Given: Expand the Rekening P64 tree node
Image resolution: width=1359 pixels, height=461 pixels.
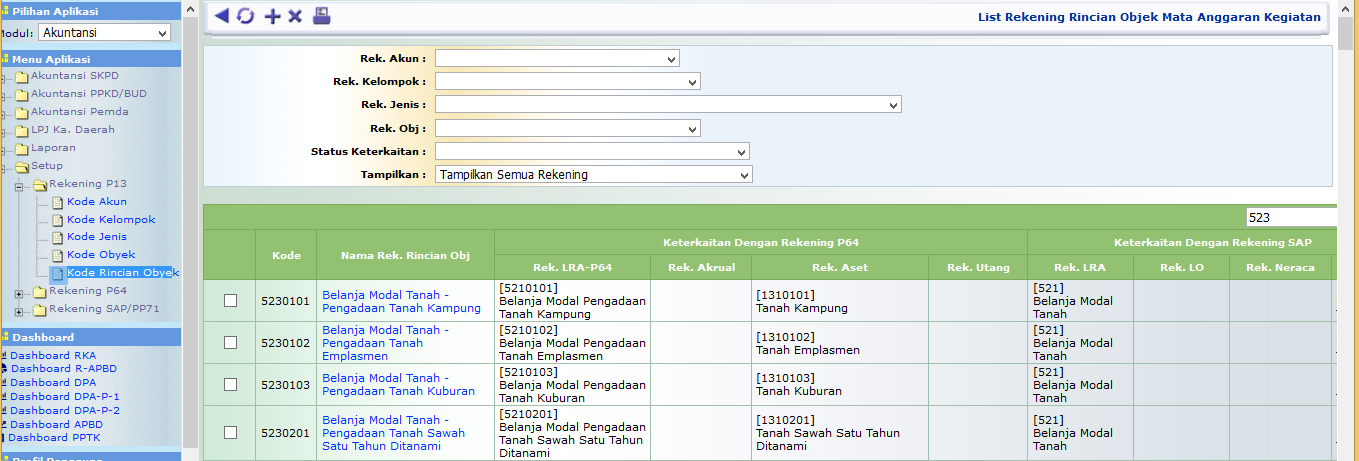Looking at the screenshot, I should click(x=19, y=292).
